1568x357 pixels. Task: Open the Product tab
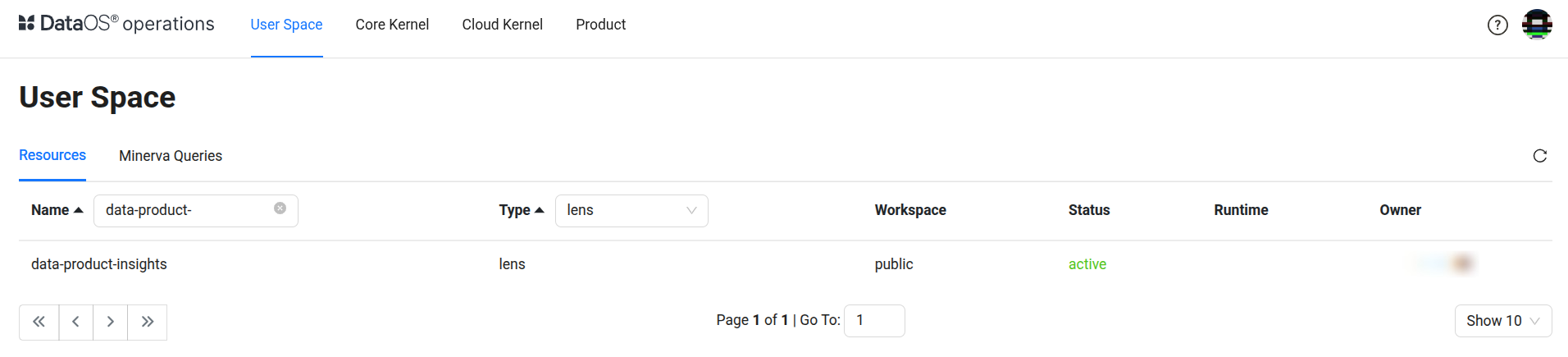(x=600, y=25)
